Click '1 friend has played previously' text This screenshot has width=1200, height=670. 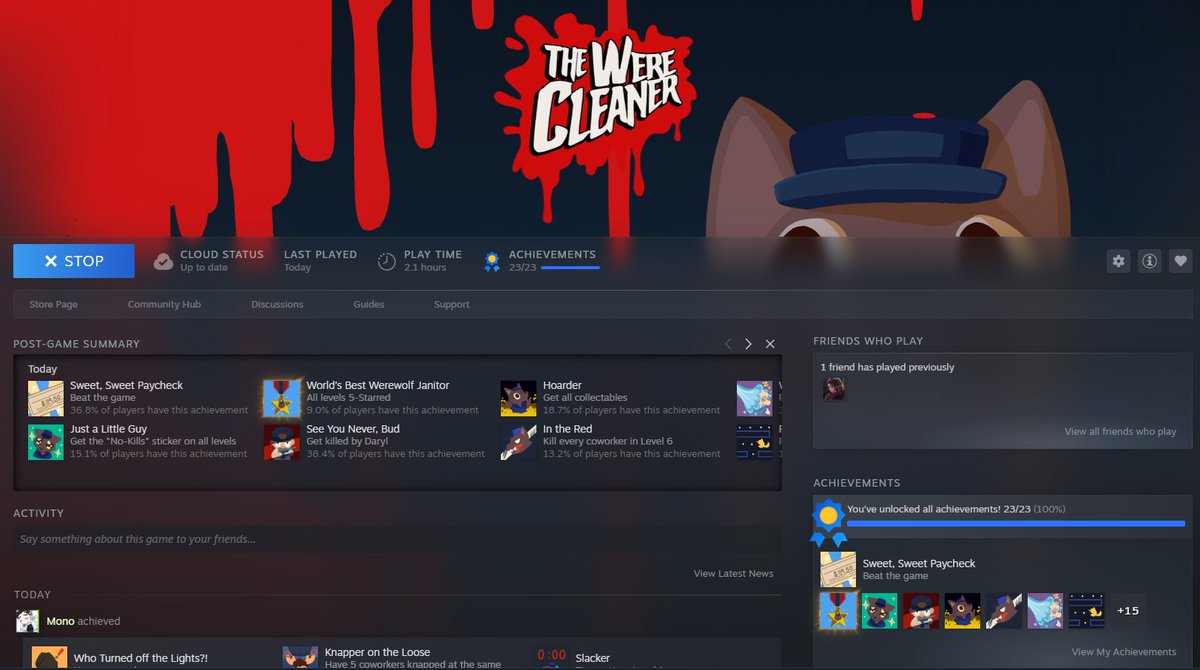pyautogui.click(x=887, y=367)
